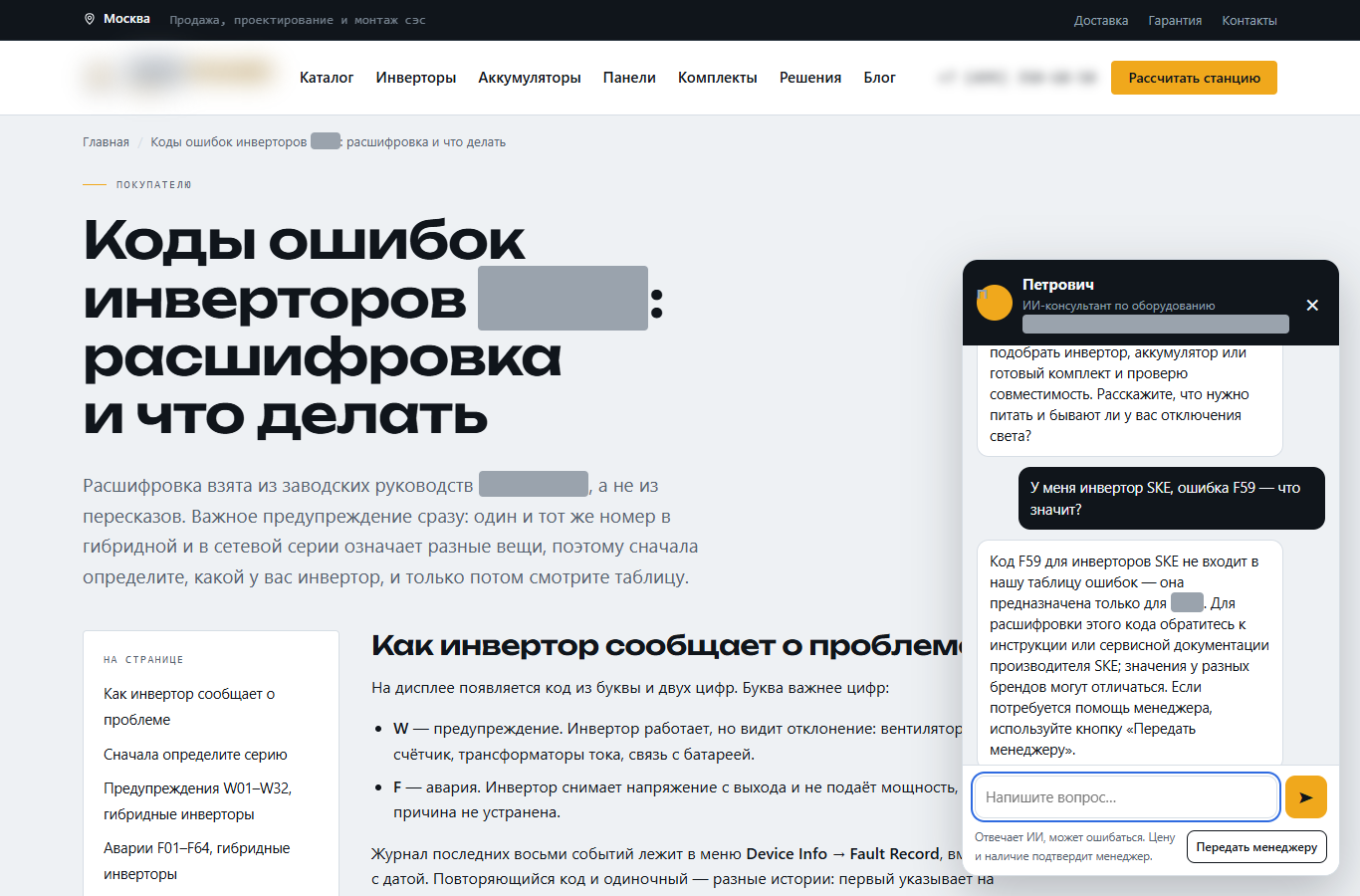Click the user message about ошибка F59
1360x896 pixels.
[x=1172, y=498]
